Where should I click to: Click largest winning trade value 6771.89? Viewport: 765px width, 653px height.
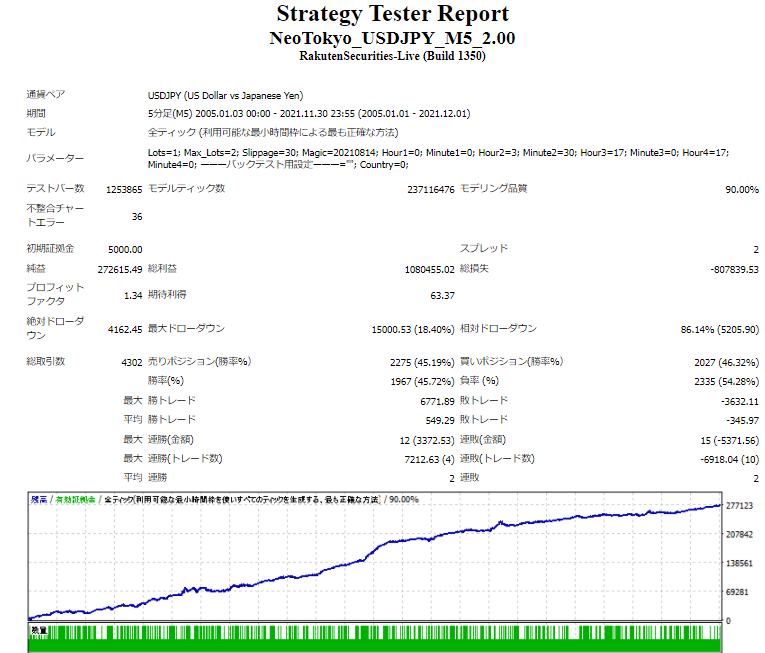[x=437, y=402]
